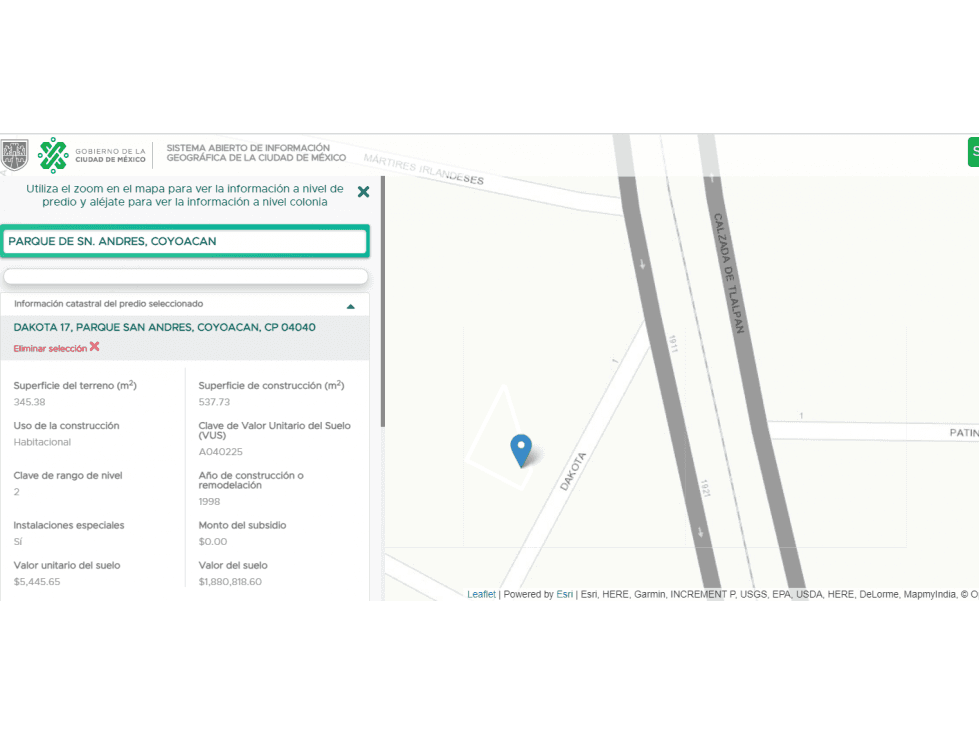Open the Esri link in map attribution
This screenshot has height=734, width=979.
click(x=564, y=594)
